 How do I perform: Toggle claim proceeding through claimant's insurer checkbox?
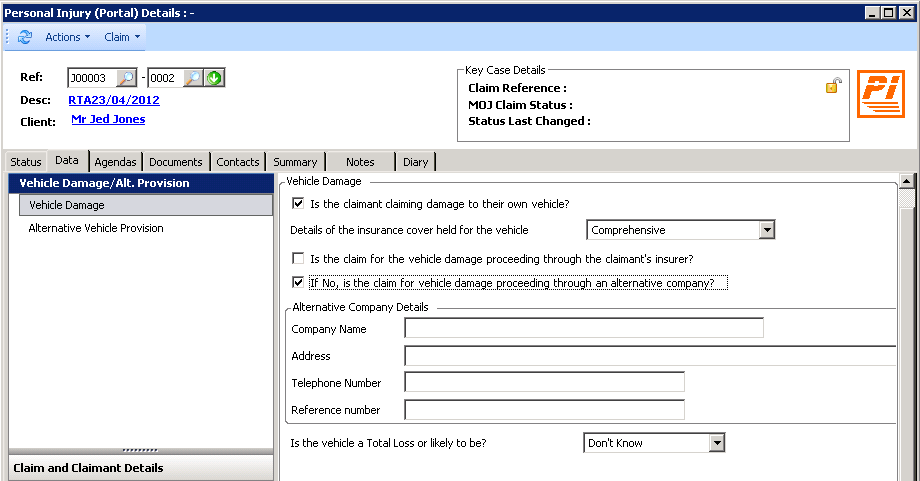[x=298, y=259]
